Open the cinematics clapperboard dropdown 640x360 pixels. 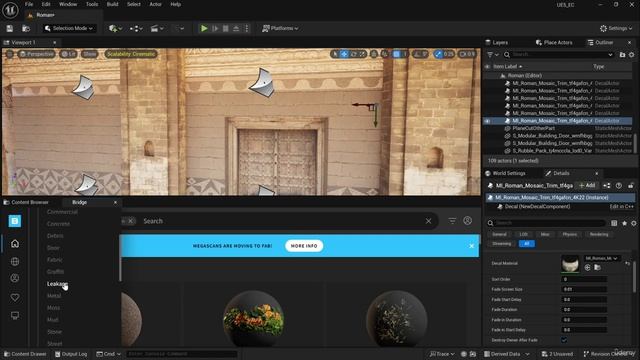click(157, 28)
